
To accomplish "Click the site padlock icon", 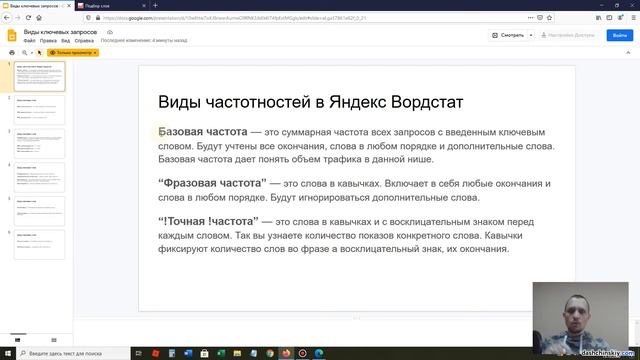I will 98,18.
